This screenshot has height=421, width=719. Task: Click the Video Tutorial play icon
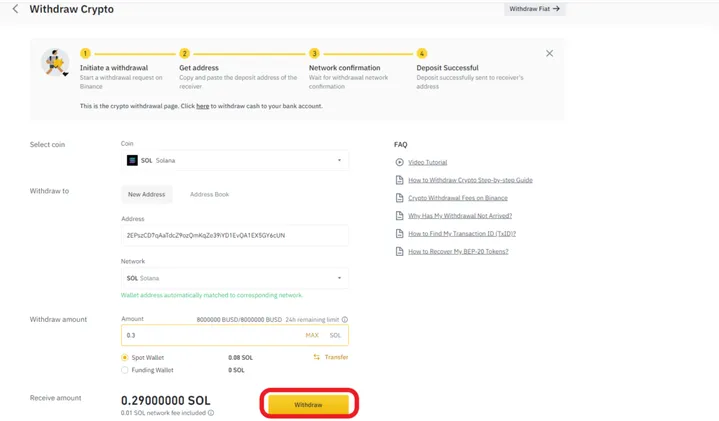399,162
